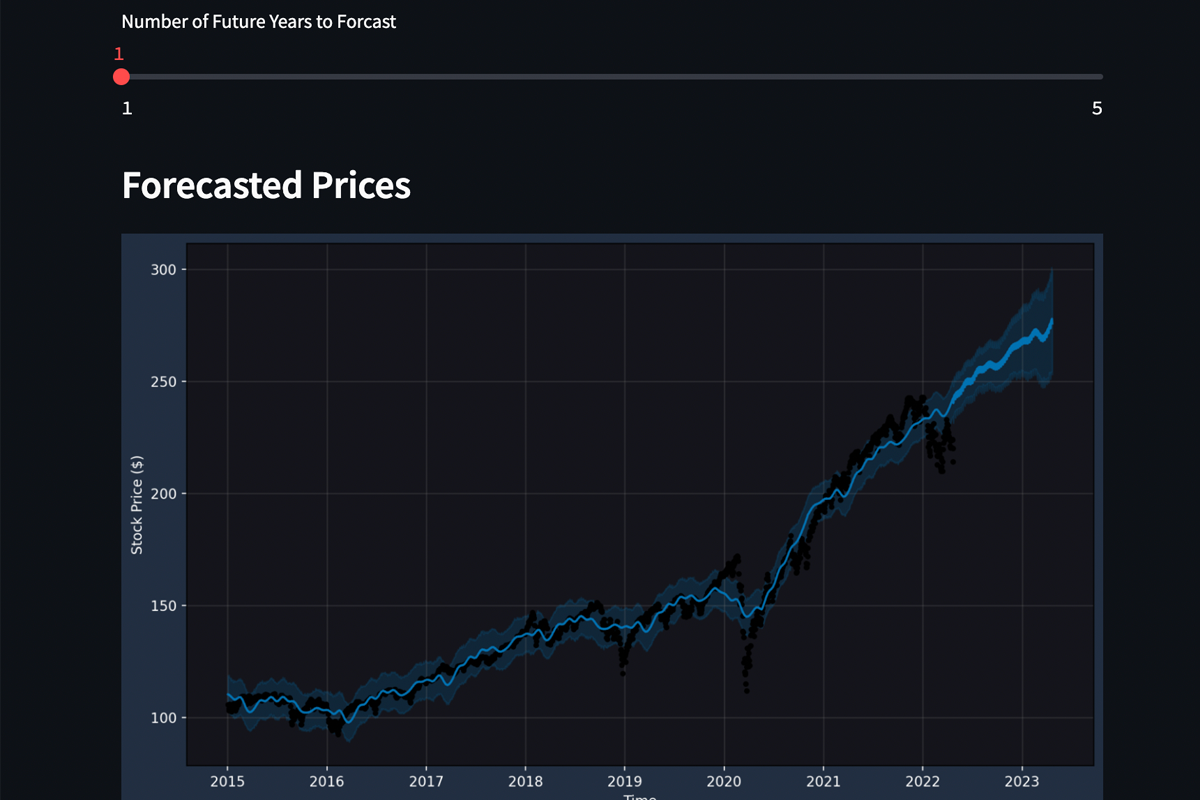
Task: Click the red slider handle
Action: click(121, 76)
